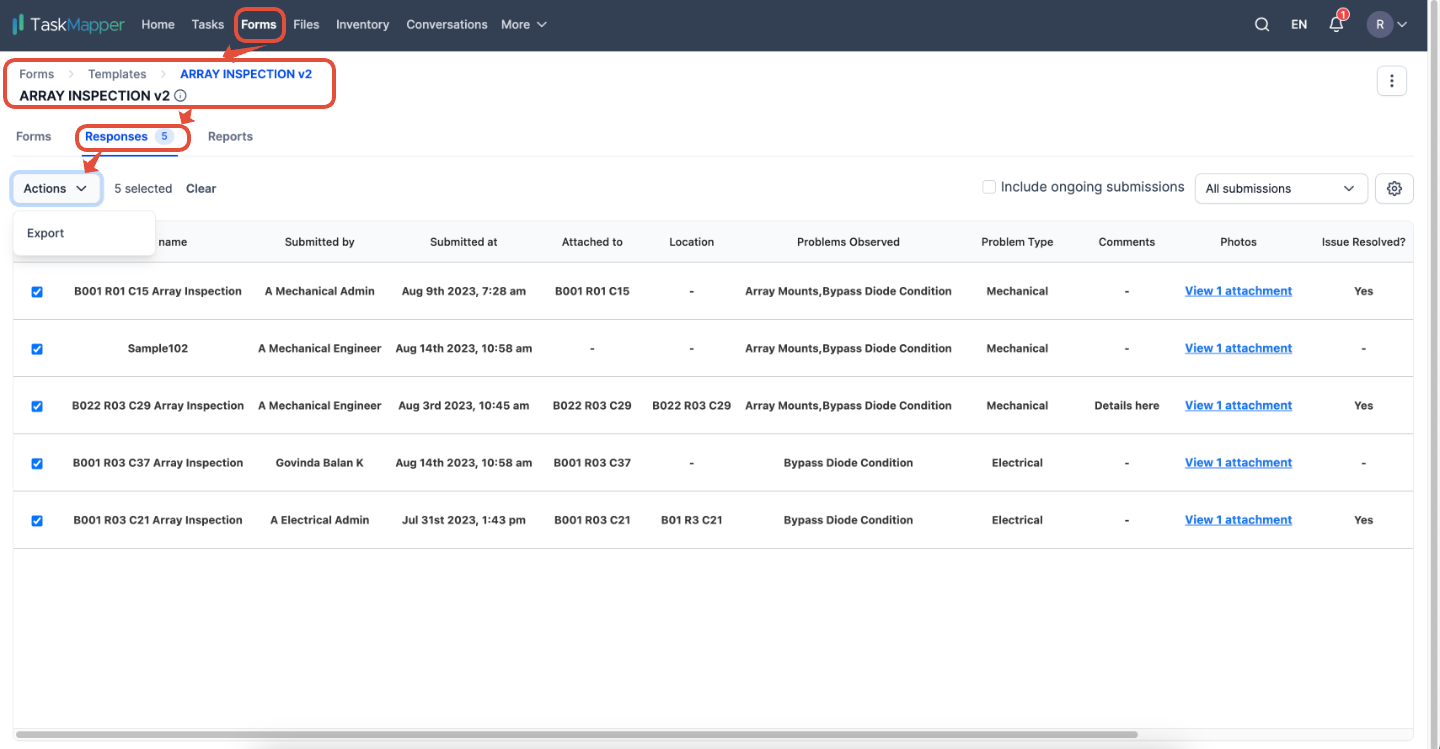Click the horizontal table scrollbar

[x=577, y=734]
